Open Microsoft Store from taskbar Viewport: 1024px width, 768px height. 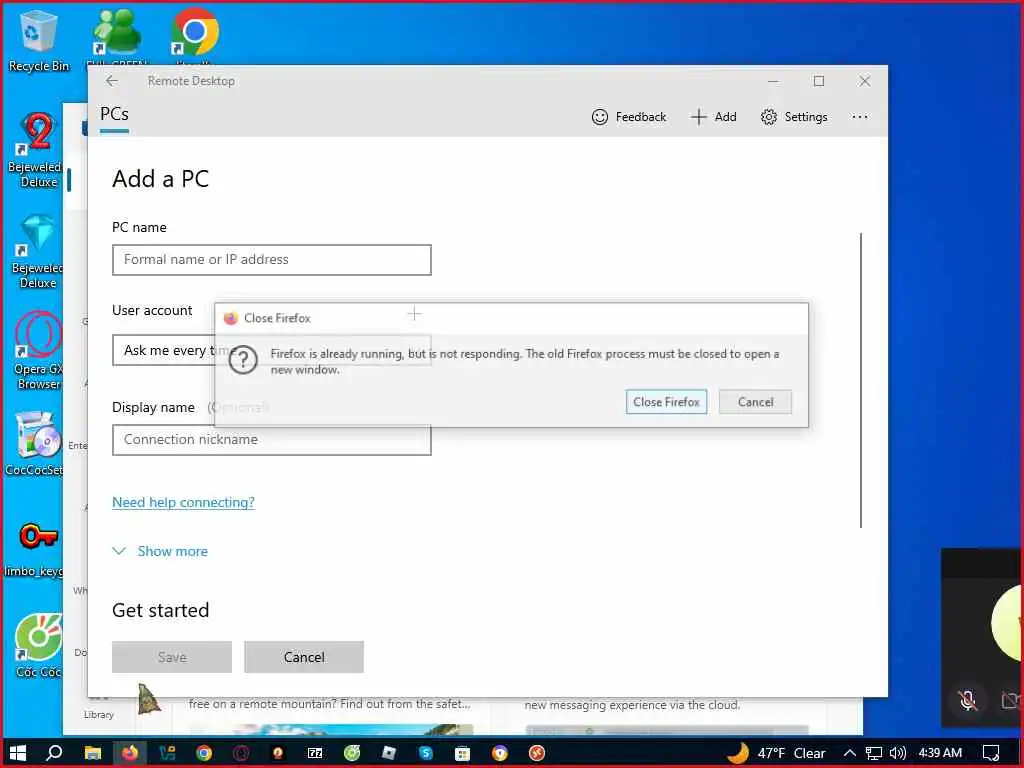pos(462,753)
